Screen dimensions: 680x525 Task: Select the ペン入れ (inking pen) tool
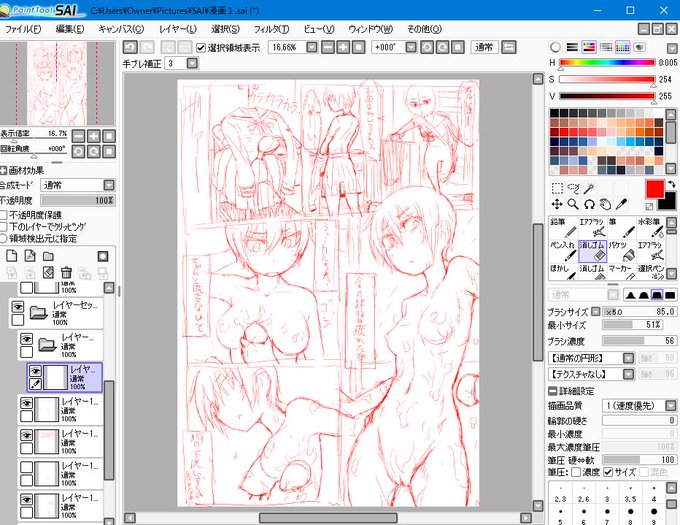[563, 251]
